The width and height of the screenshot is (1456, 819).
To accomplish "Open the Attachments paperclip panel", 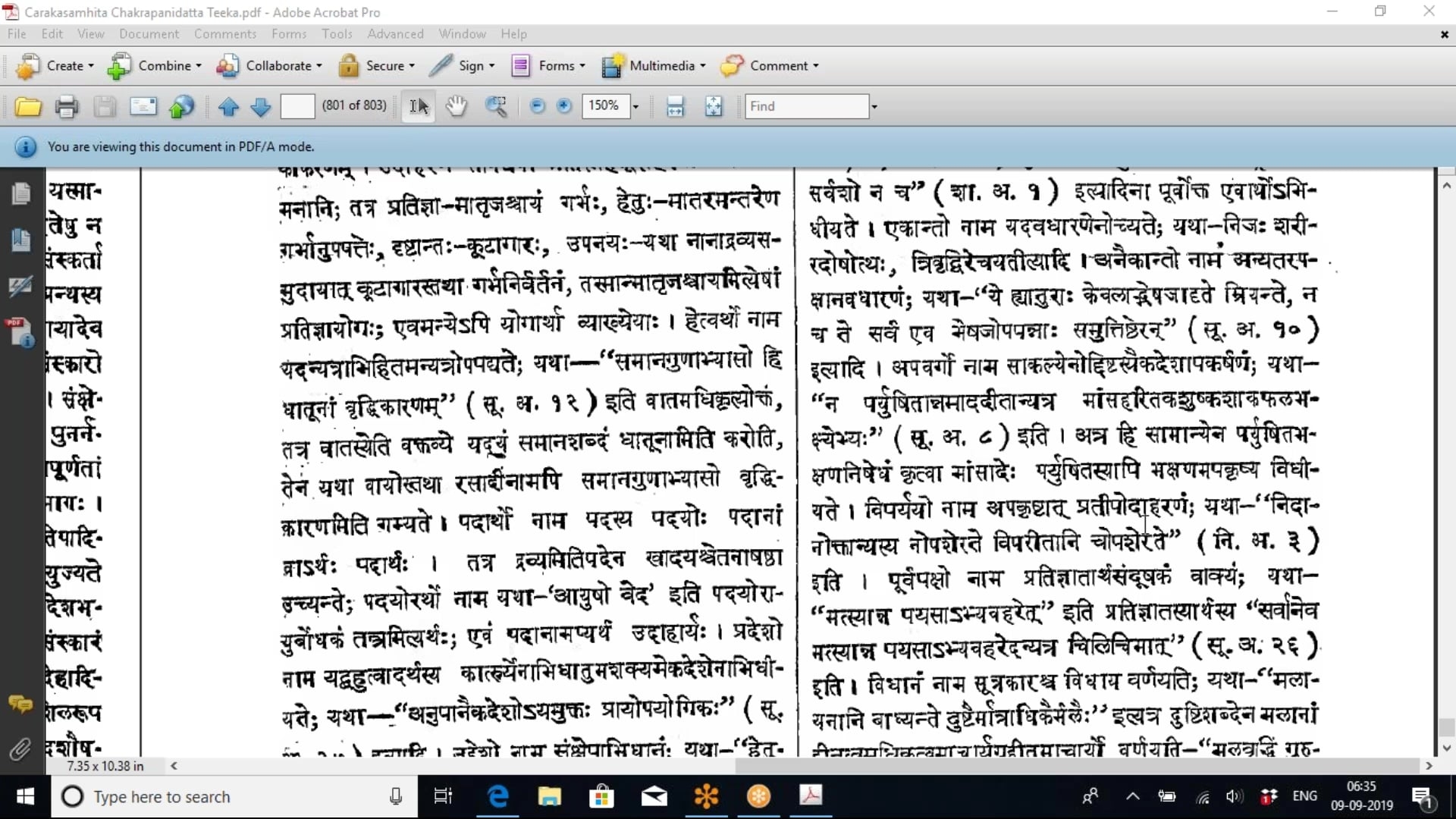I will click(x=20, y=749).
